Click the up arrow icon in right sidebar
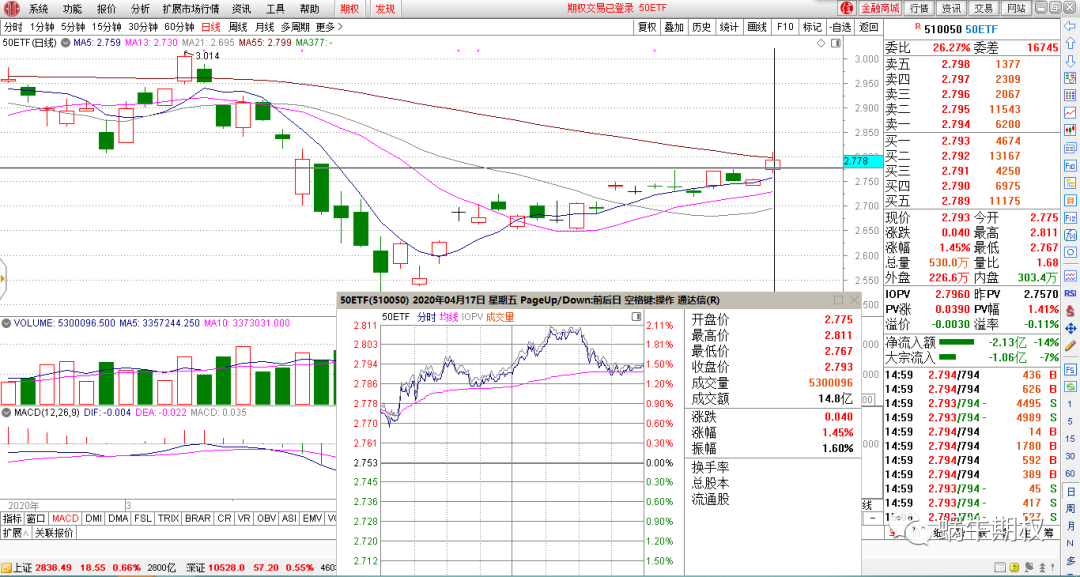 coord(1070,43)
